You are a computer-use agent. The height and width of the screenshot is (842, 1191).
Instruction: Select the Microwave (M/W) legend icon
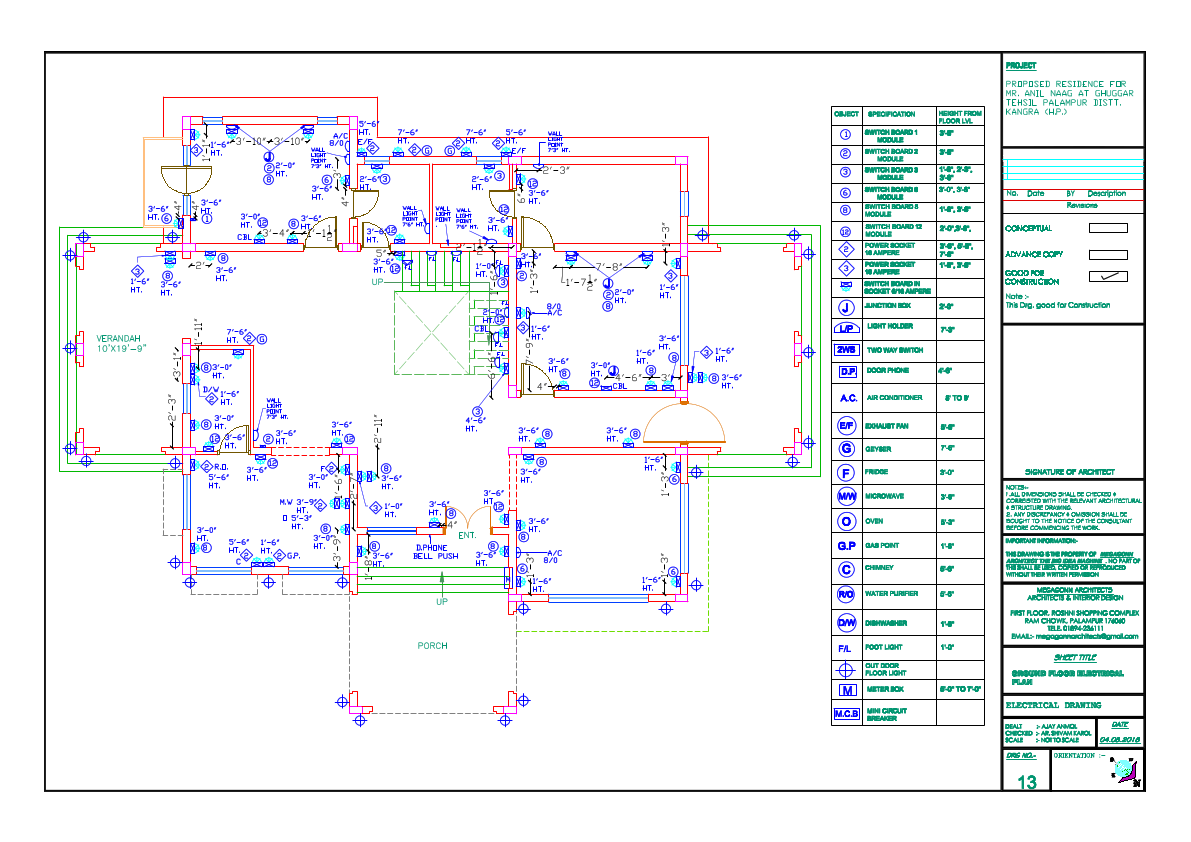coord(849,494)
